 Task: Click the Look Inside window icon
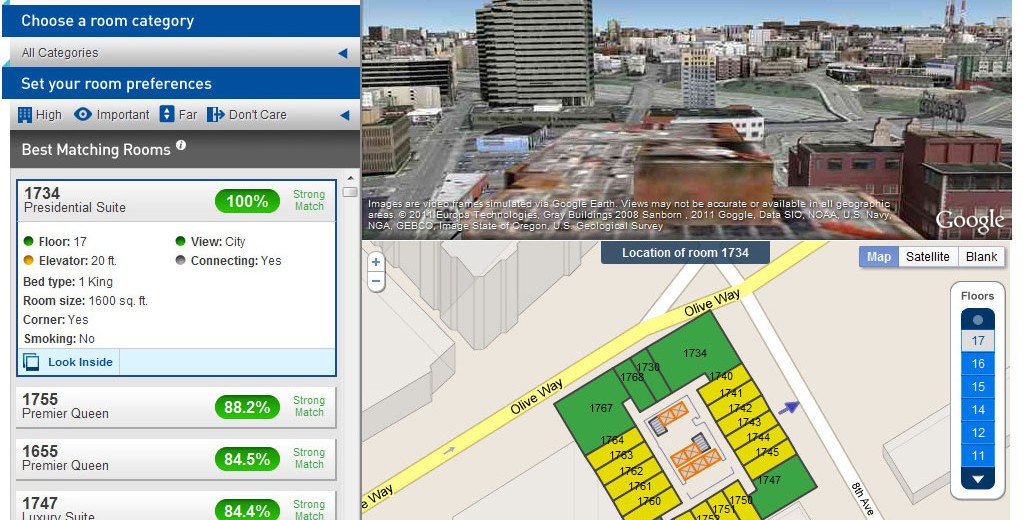click(x=31, y=362)
